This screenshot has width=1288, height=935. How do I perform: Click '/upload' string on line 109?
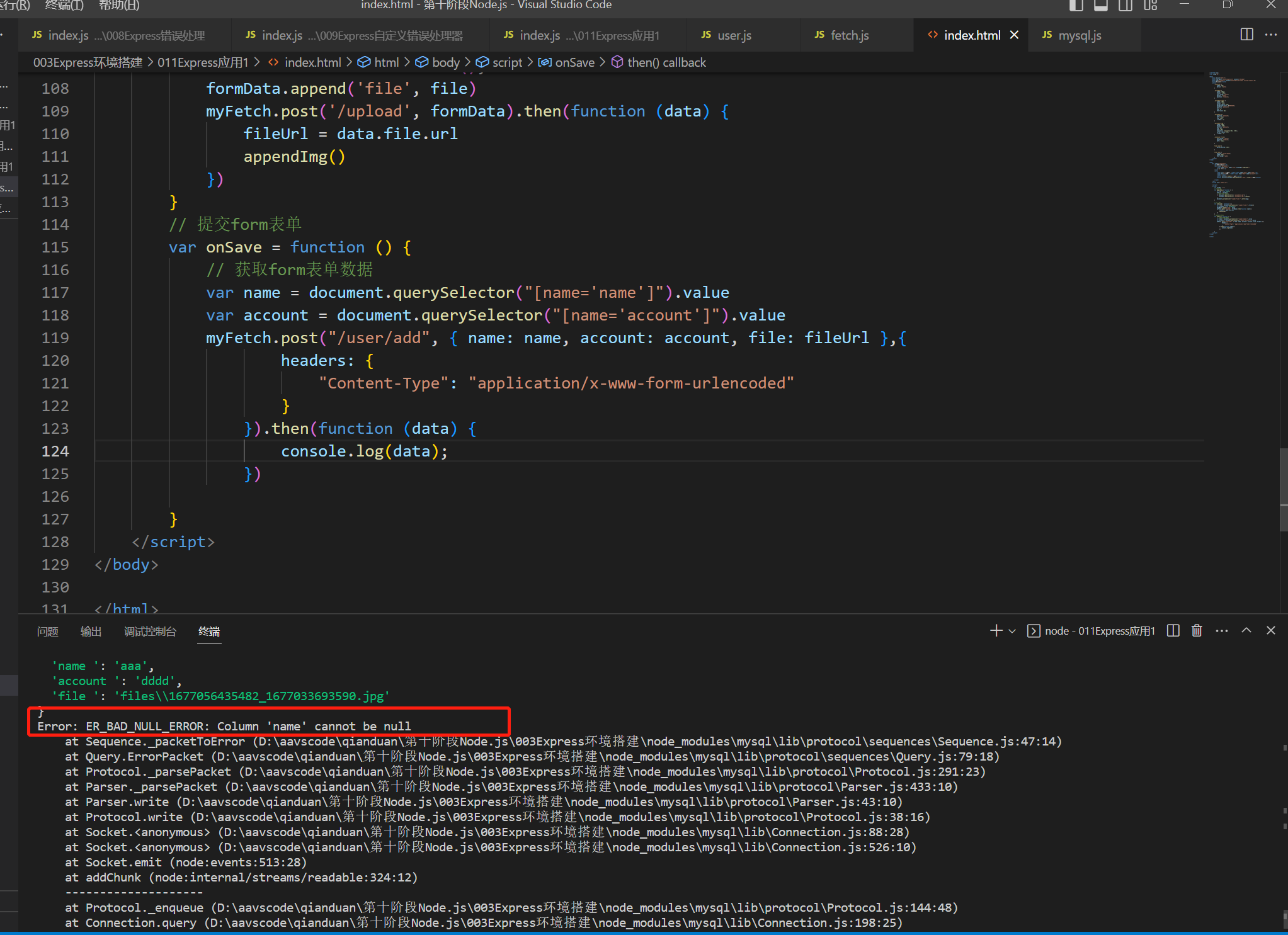click(369, 111)
